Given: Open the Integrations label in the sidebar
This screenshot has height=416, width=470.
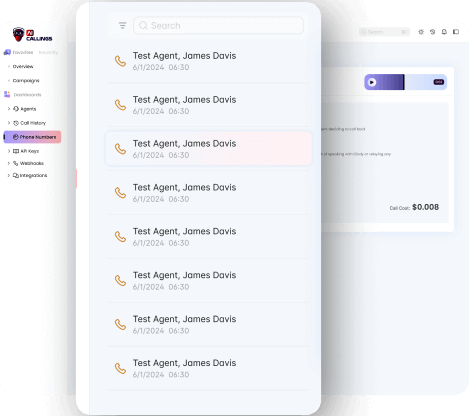Looking at the screenshot, I should (33, 175).
